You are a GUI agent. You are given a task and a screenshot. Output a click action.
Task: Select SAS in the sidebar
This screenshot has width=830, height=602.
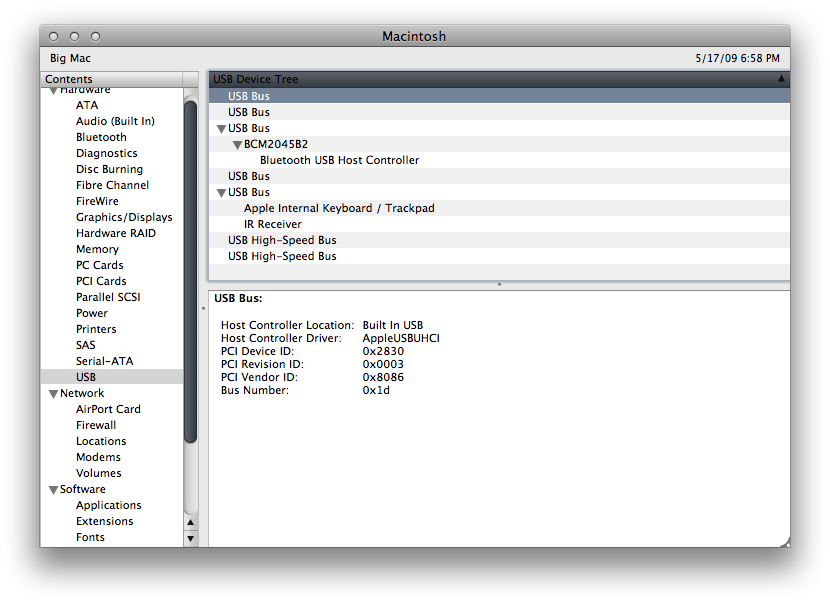(85, 345)
